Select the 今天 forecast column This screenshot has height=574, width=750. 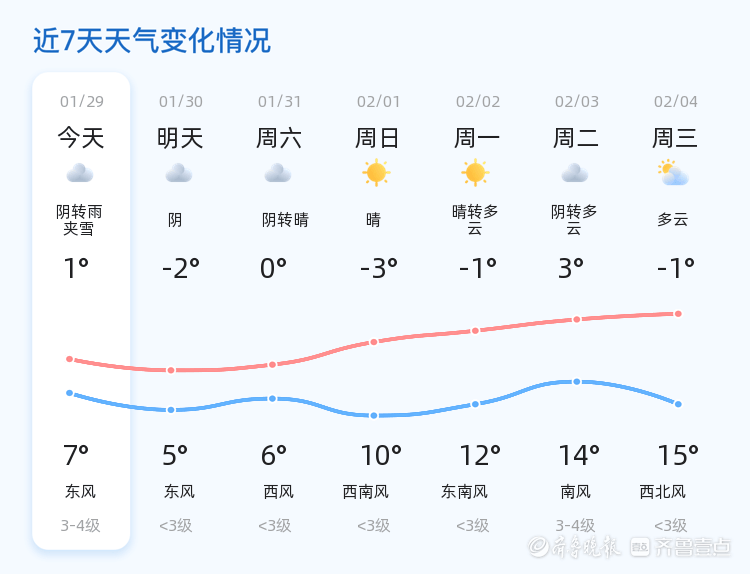(81, 310)
